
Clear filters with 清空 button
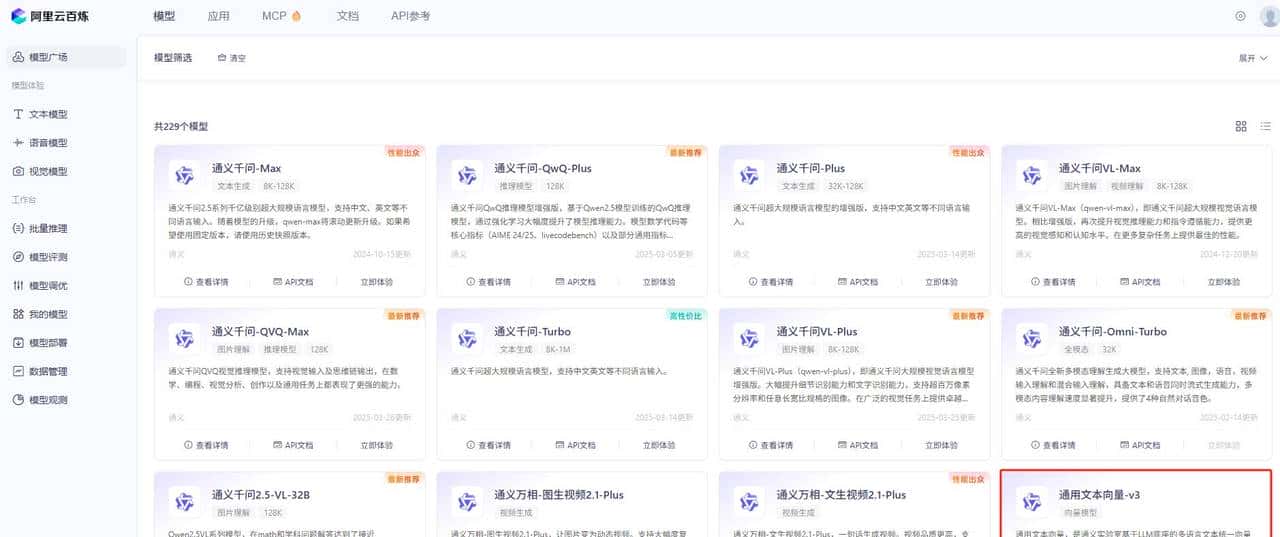pyautogui.click(x=231, y=58)
